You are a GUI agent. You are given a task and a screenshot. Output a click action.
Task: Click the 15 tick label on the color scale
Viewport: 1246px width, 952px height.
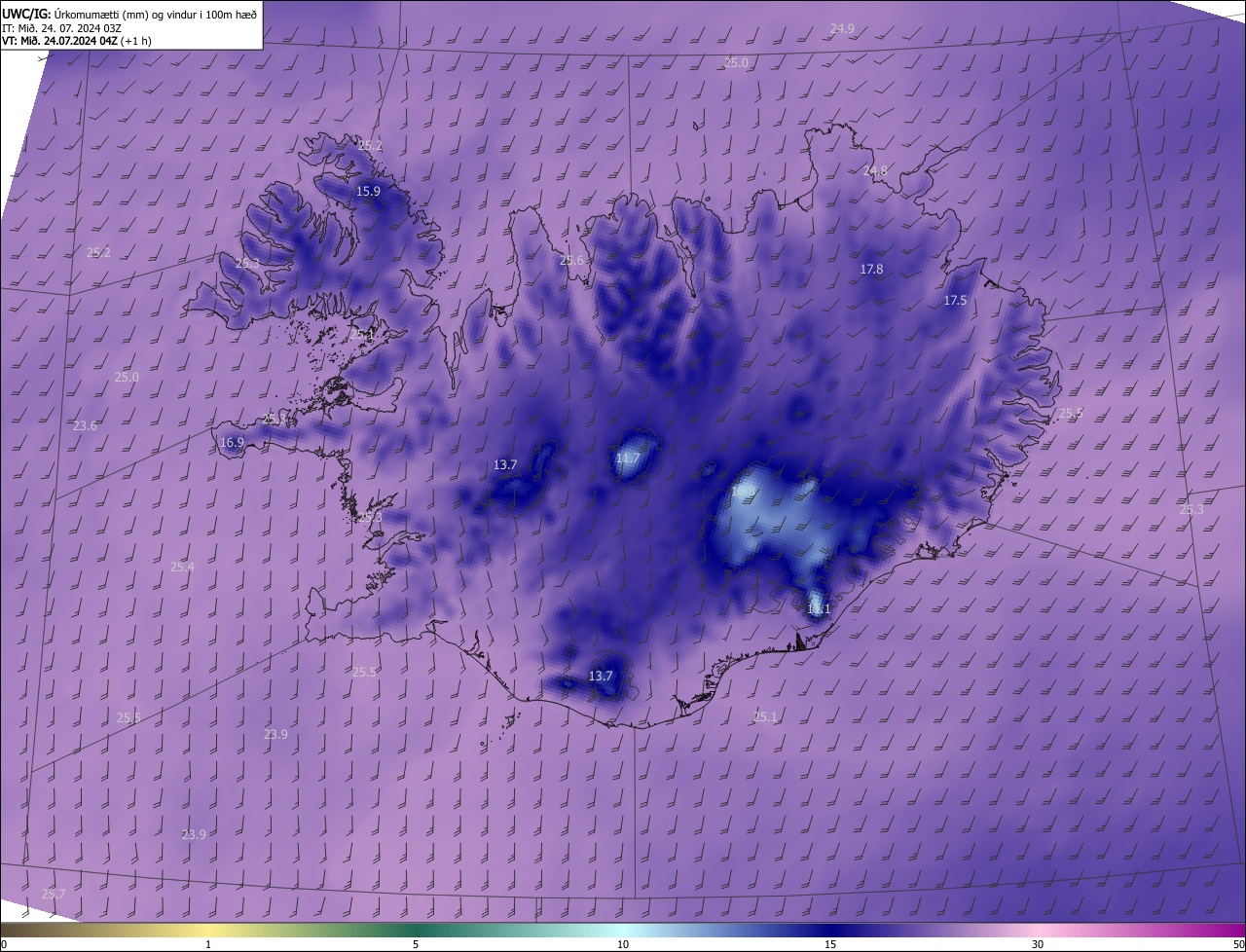click(x=830, y=944)
